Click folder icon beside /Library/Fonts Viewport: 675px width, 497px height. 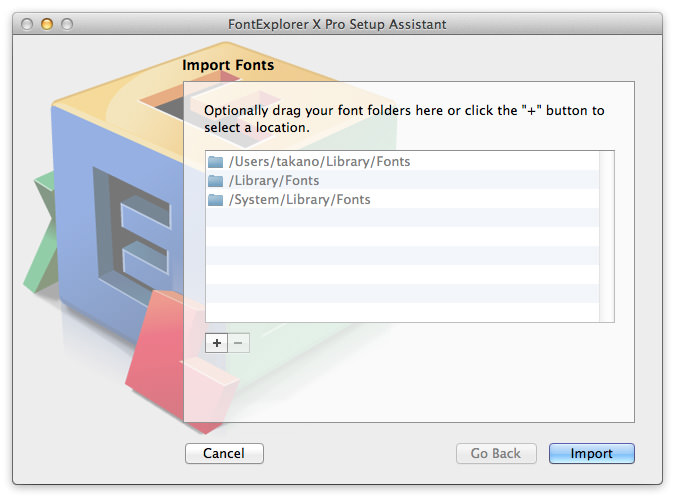click(215, 181)
